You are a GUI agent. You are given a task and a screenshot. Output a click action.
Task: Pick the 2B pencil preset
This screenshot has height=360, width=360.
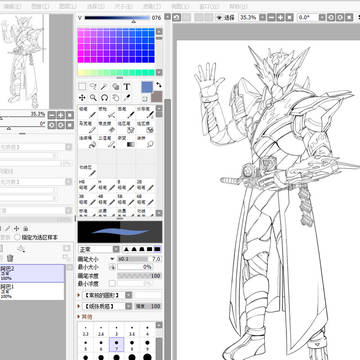146,185
